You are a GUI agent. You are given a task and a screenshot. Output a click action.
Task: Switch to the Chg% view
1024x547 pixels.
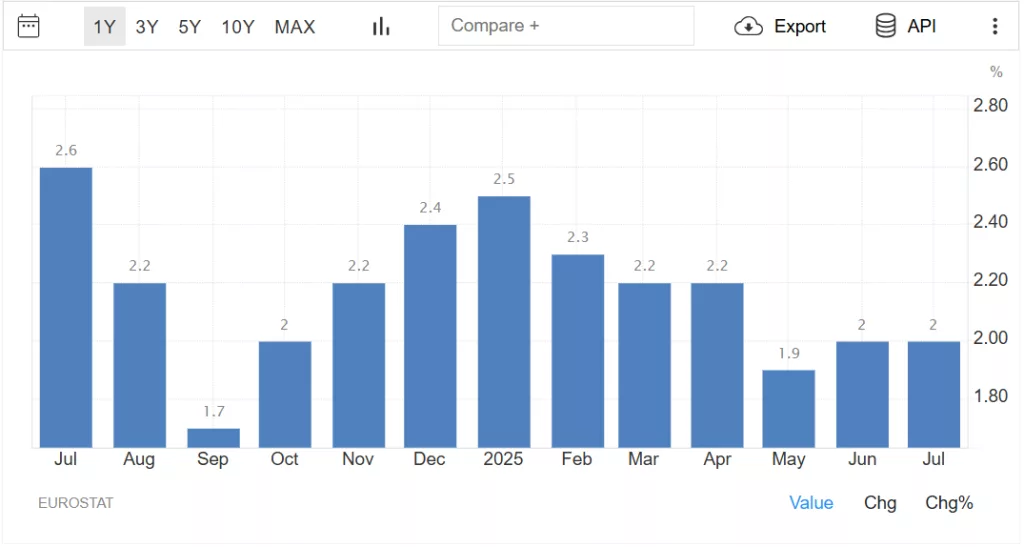949,503
